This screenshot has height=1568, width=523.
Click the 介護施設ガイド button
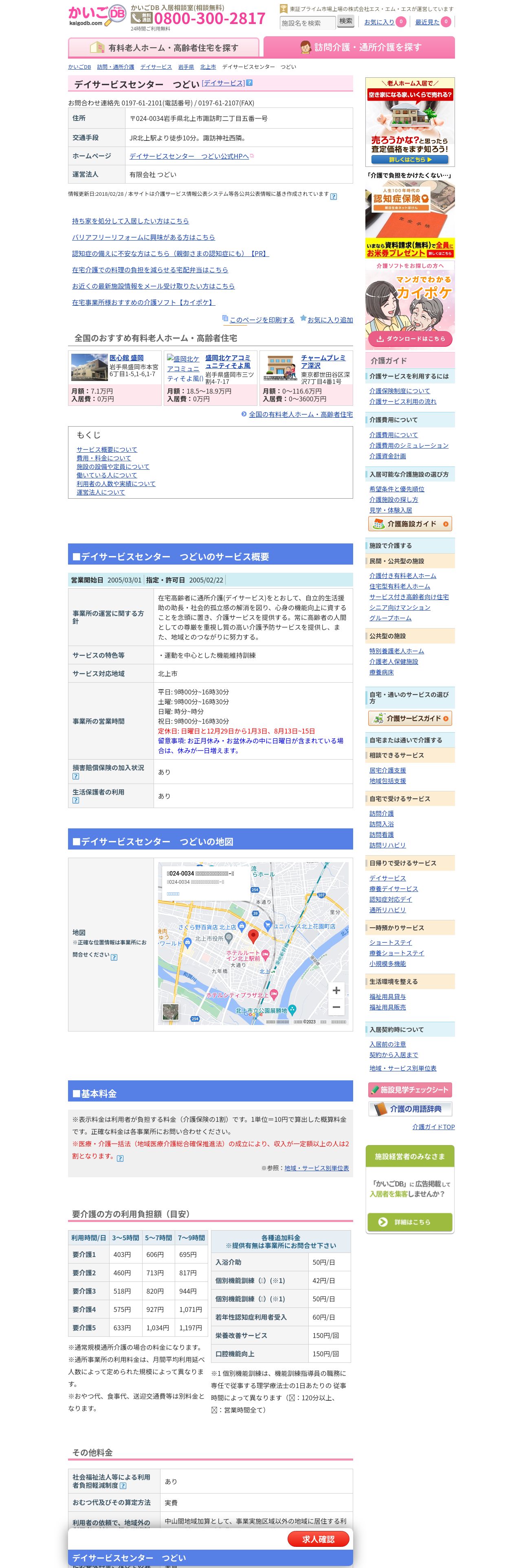(410, 523)
